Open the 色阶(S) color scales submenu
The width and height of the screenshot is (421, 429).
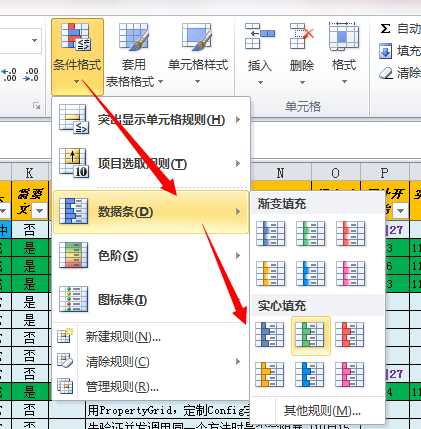tap(151, 256)
